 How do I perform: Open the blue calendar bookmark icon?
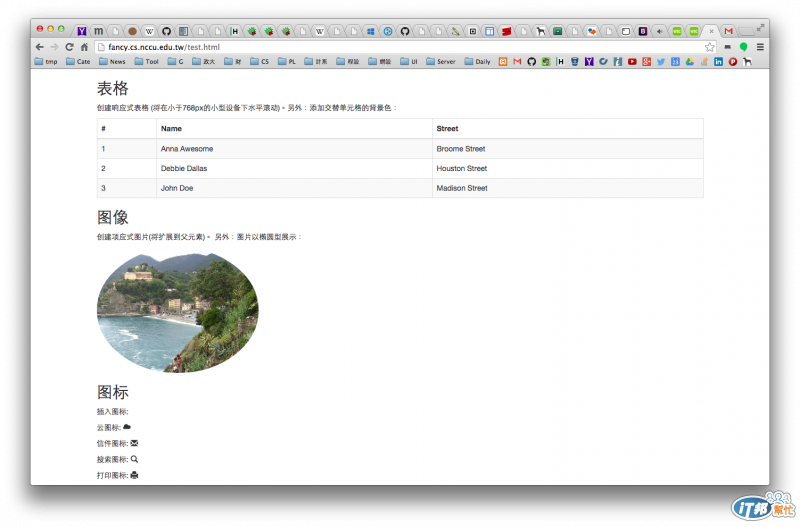pos(675,62)
